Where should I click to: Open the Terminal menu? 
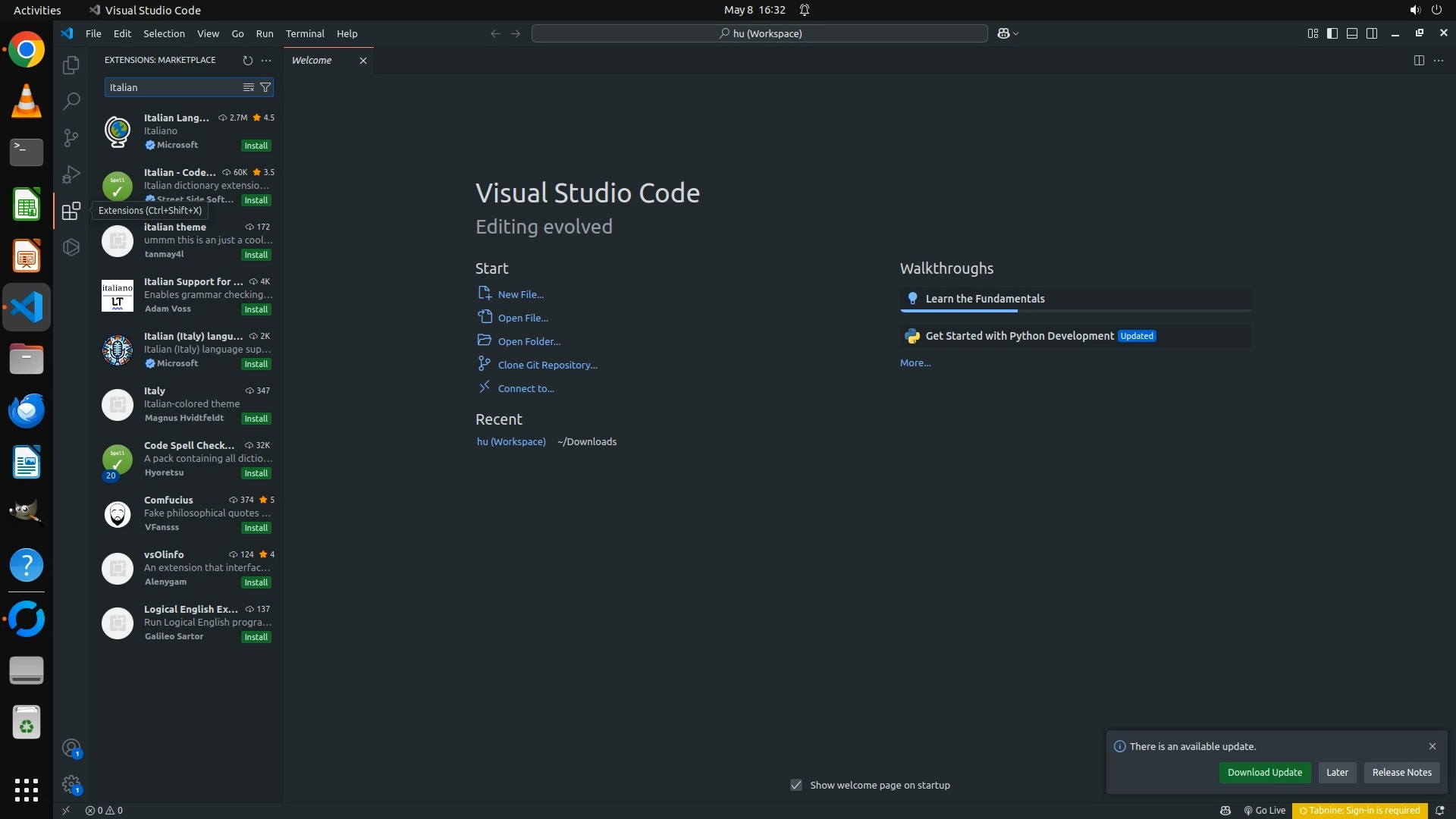[305, 33]
